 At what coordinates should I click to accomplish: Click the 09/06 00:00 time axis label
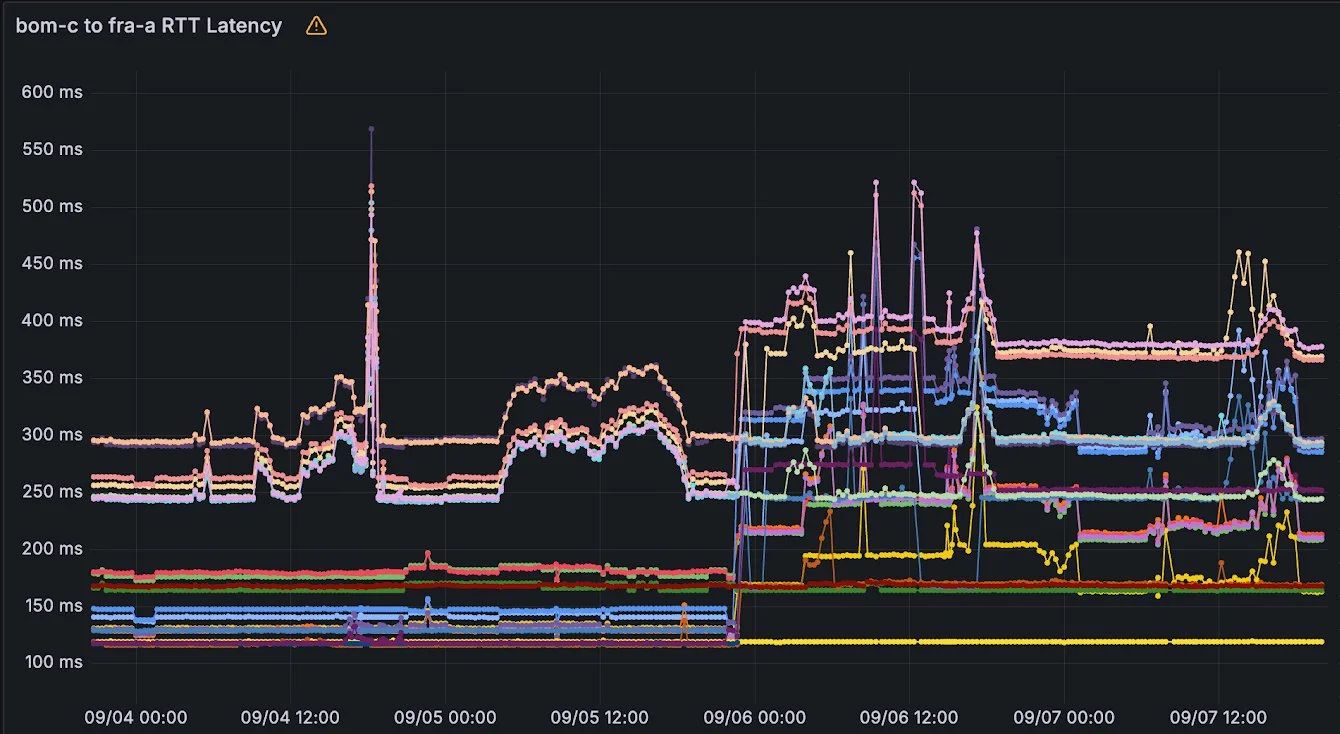click(x=755, y=717)
